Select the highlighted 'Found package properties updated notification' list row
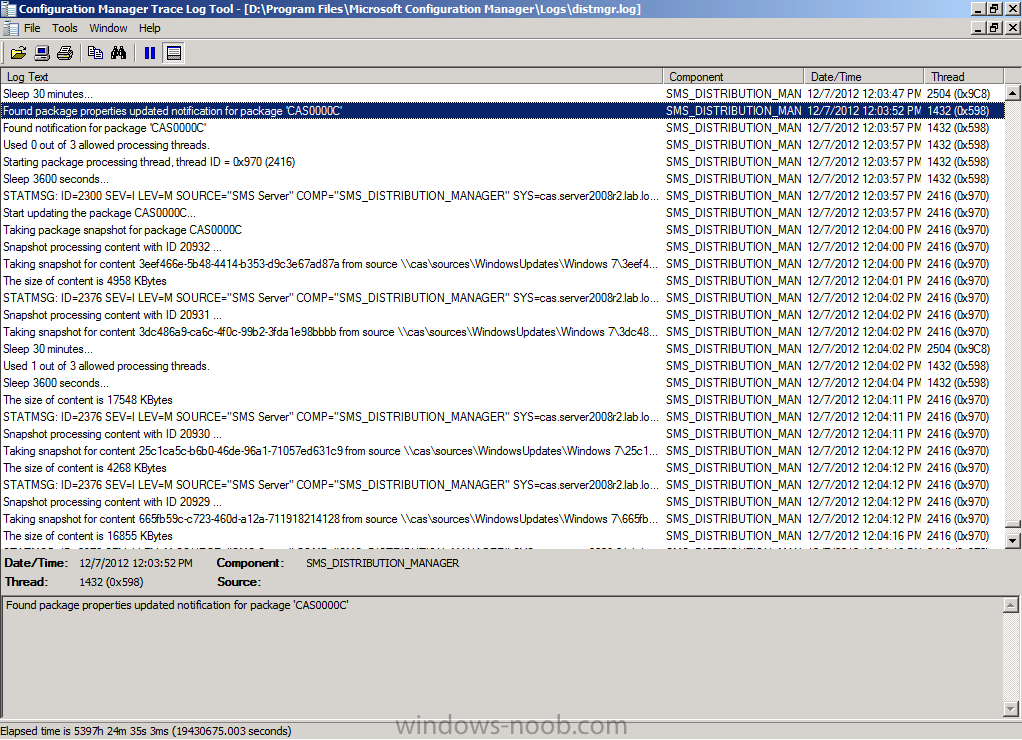The height and width of the screenshot is (740, 1022). (503, 111)
